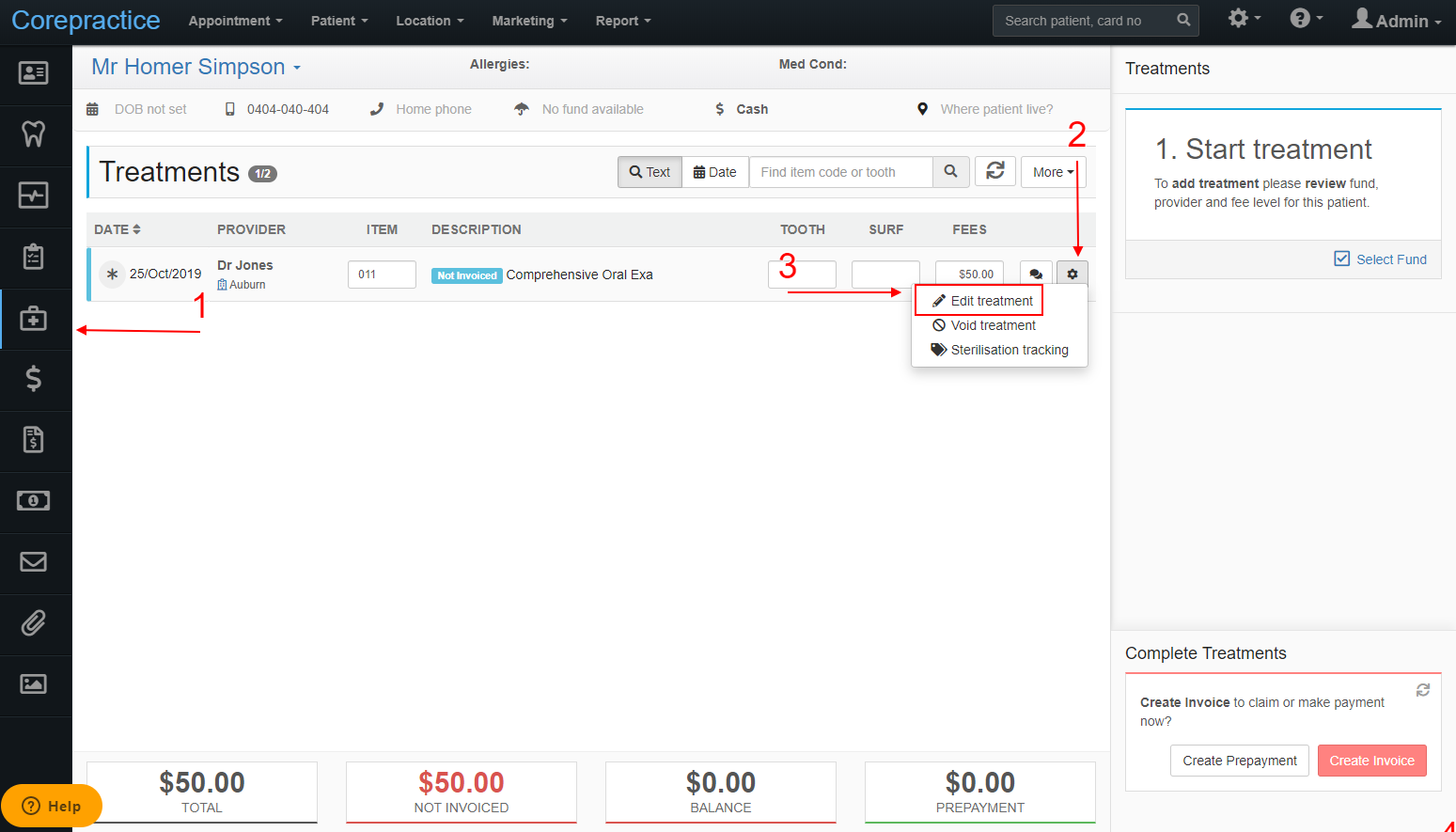
Task: Switch the search mode to Text
Action: tap(650, 172)
